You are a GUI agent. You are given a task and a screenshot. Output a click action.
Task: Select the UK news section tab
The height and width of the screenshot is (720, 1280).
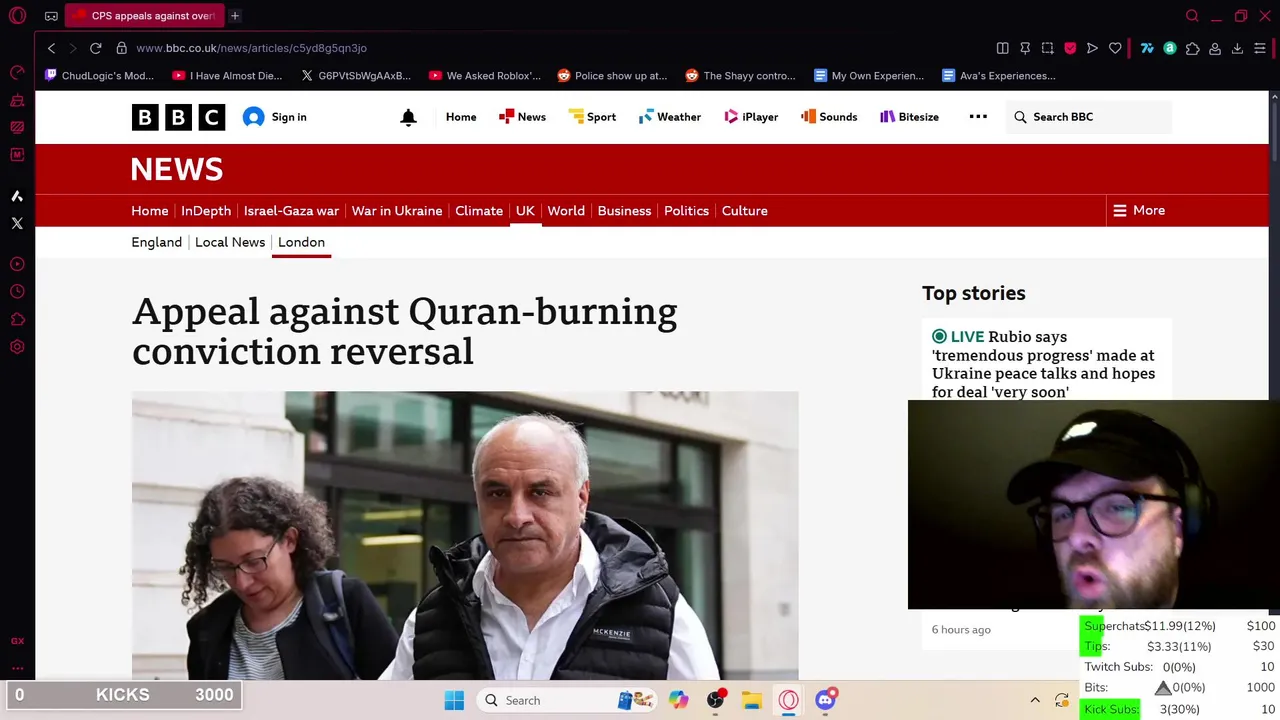point(525,211)
